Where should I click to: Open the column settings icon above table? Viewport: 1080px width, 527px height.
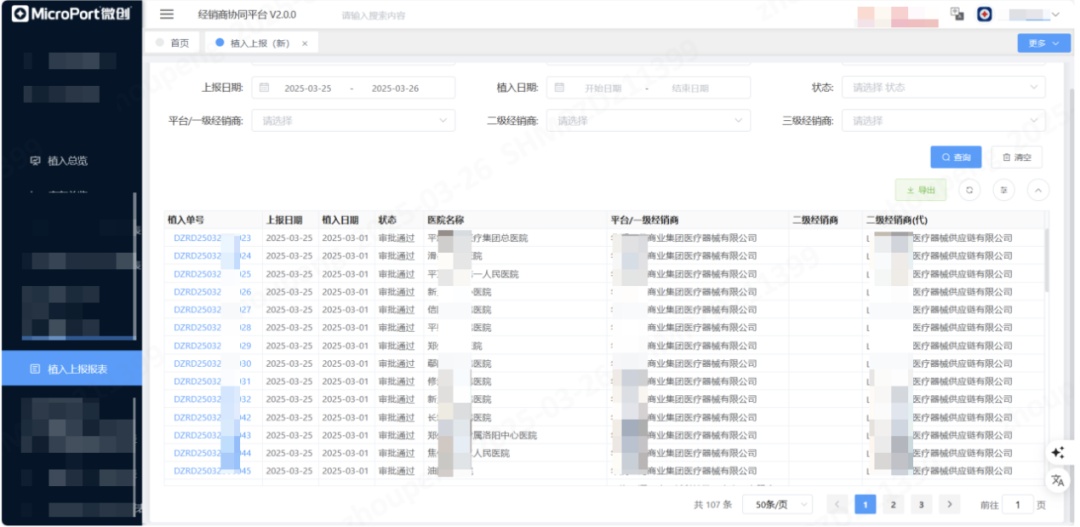tap(1004, 190)
